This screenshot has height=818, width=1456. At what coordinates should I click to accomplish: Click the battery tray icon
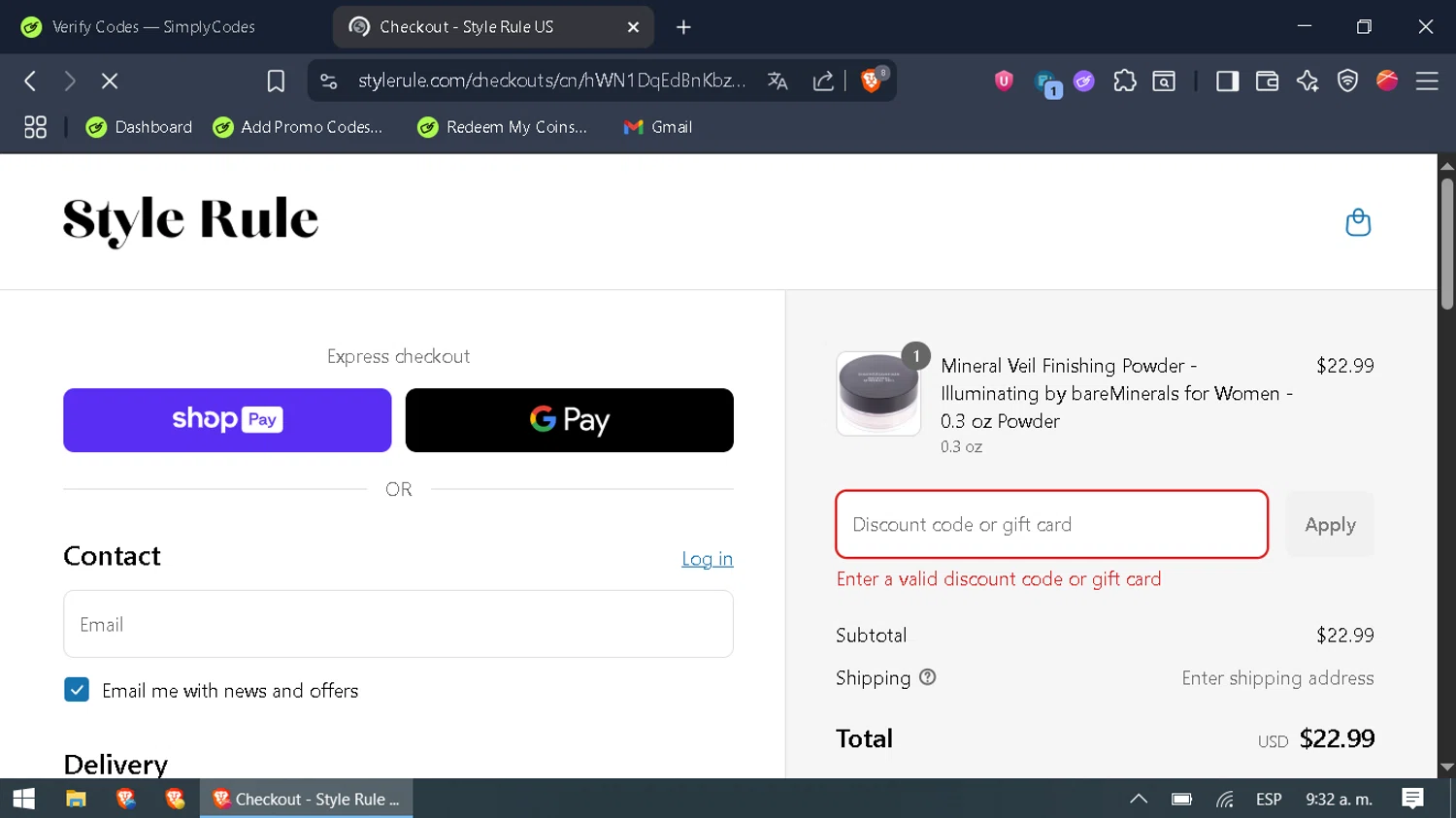click(1181, 800)
